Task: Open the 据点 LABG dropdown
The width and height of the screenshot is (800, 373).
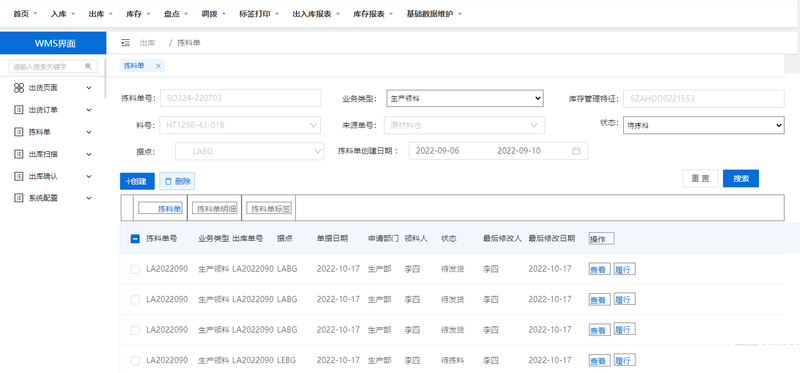Action: pos(249,151)
